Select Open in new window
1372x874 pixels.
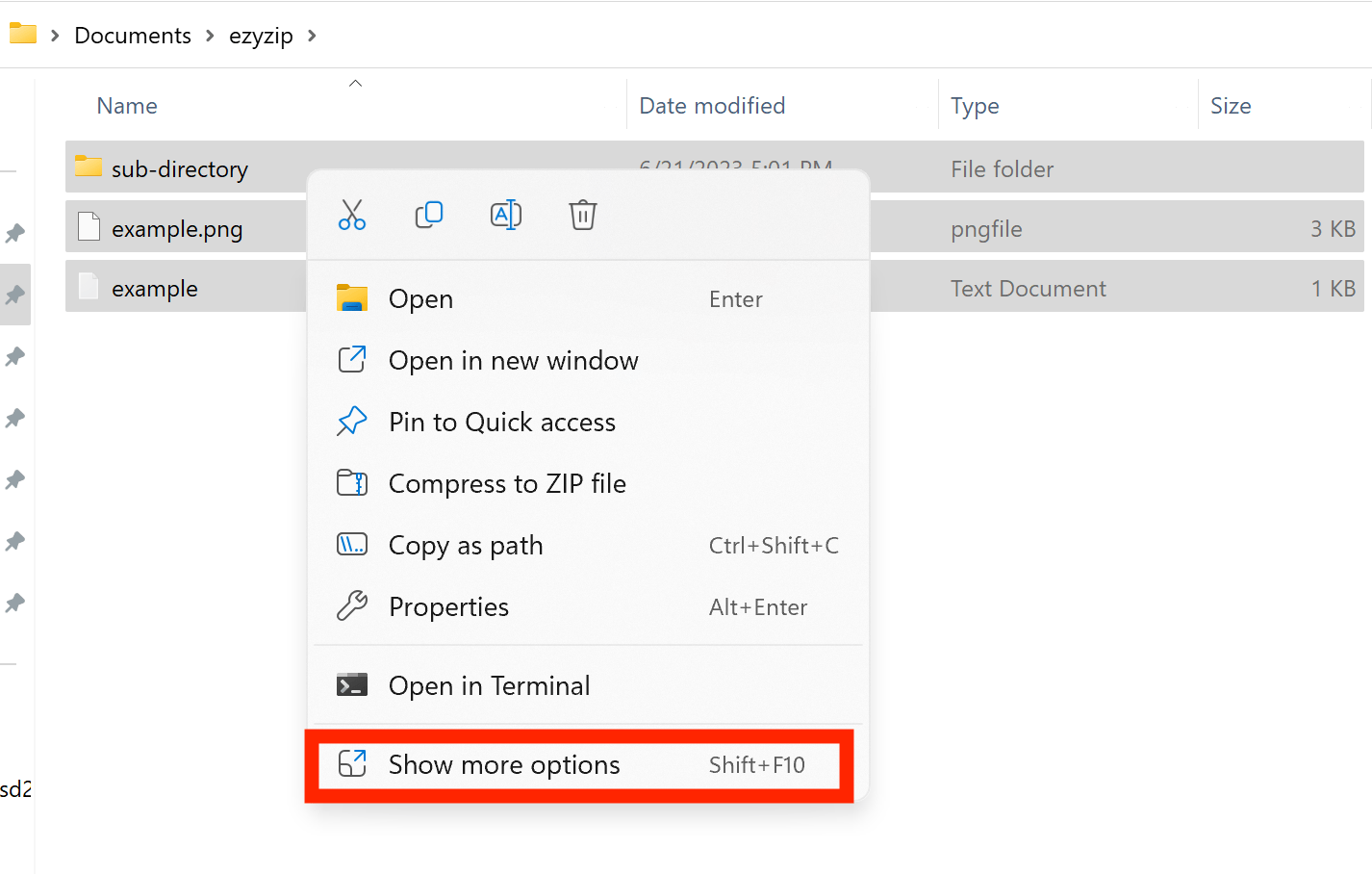513,360
